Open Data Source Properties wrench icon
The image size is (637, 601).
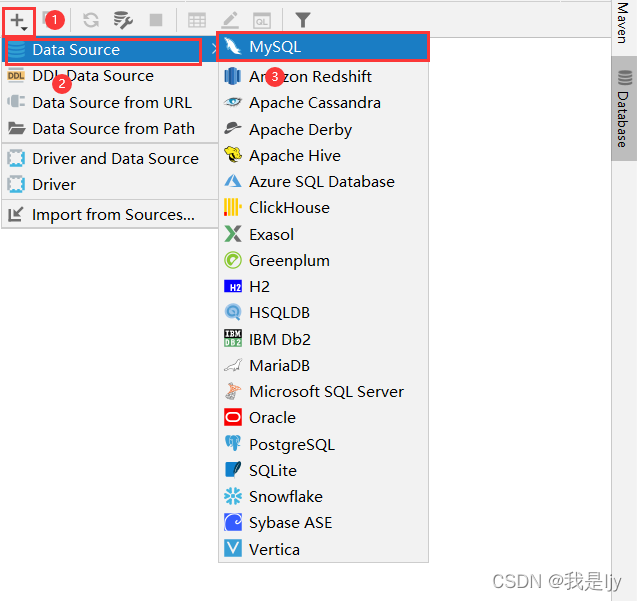pos(123,20)
